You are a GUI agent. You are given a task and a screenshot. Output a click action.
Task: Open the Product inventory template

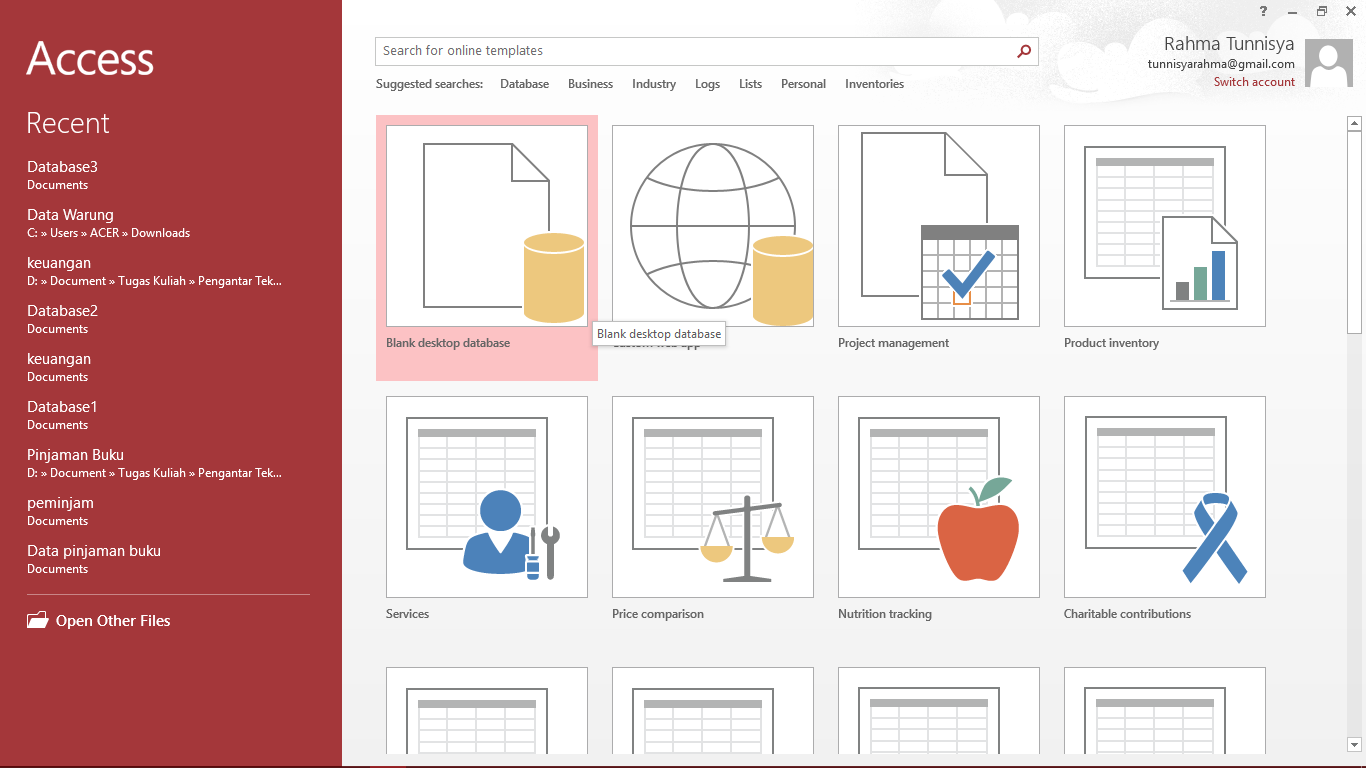[x=1165, y=226]
